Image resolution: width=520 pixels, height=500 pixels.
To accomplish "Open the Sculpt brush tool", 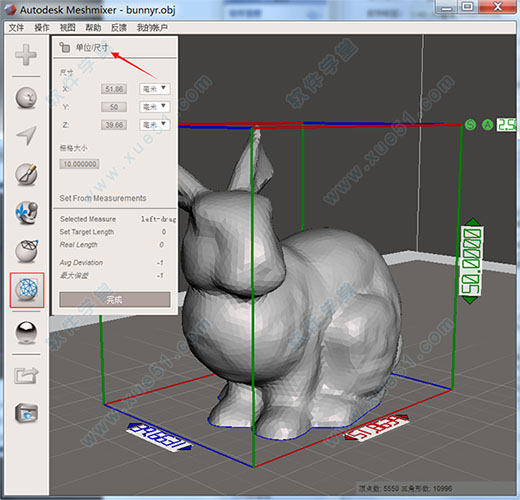I will (26, 174).
